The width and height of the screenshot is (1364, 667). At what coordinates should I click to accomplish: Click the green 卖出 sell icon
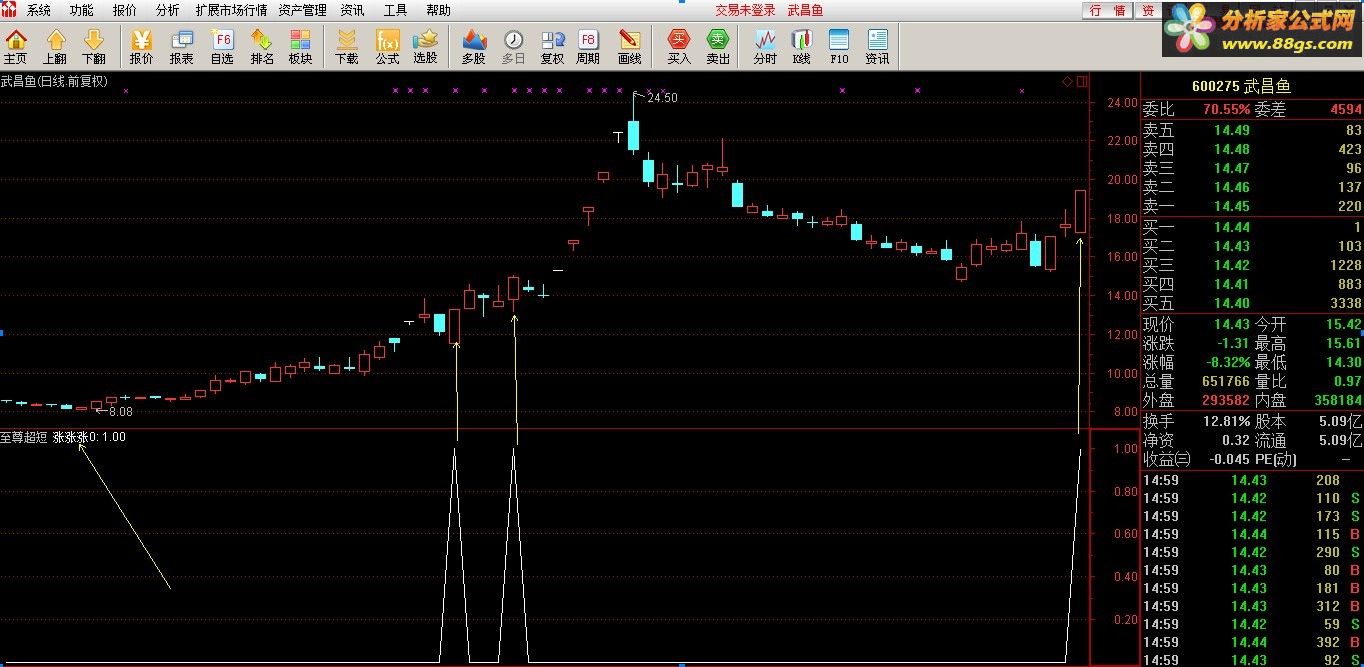pyautogui.click(x=718, y=47)
